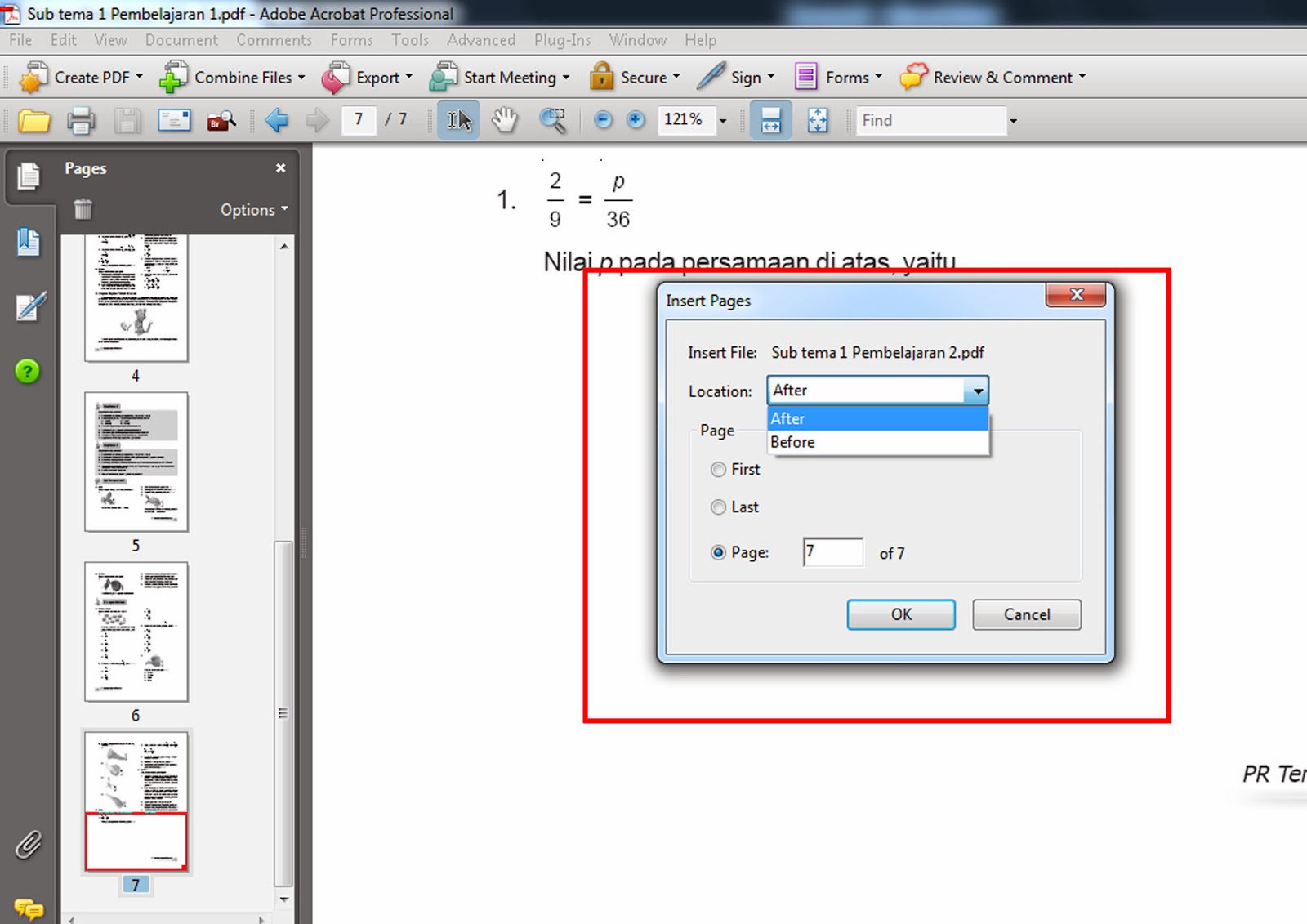Select the Marquee Zoom tool
Screen dimensions: 1307x924
[x=553, y=120]
